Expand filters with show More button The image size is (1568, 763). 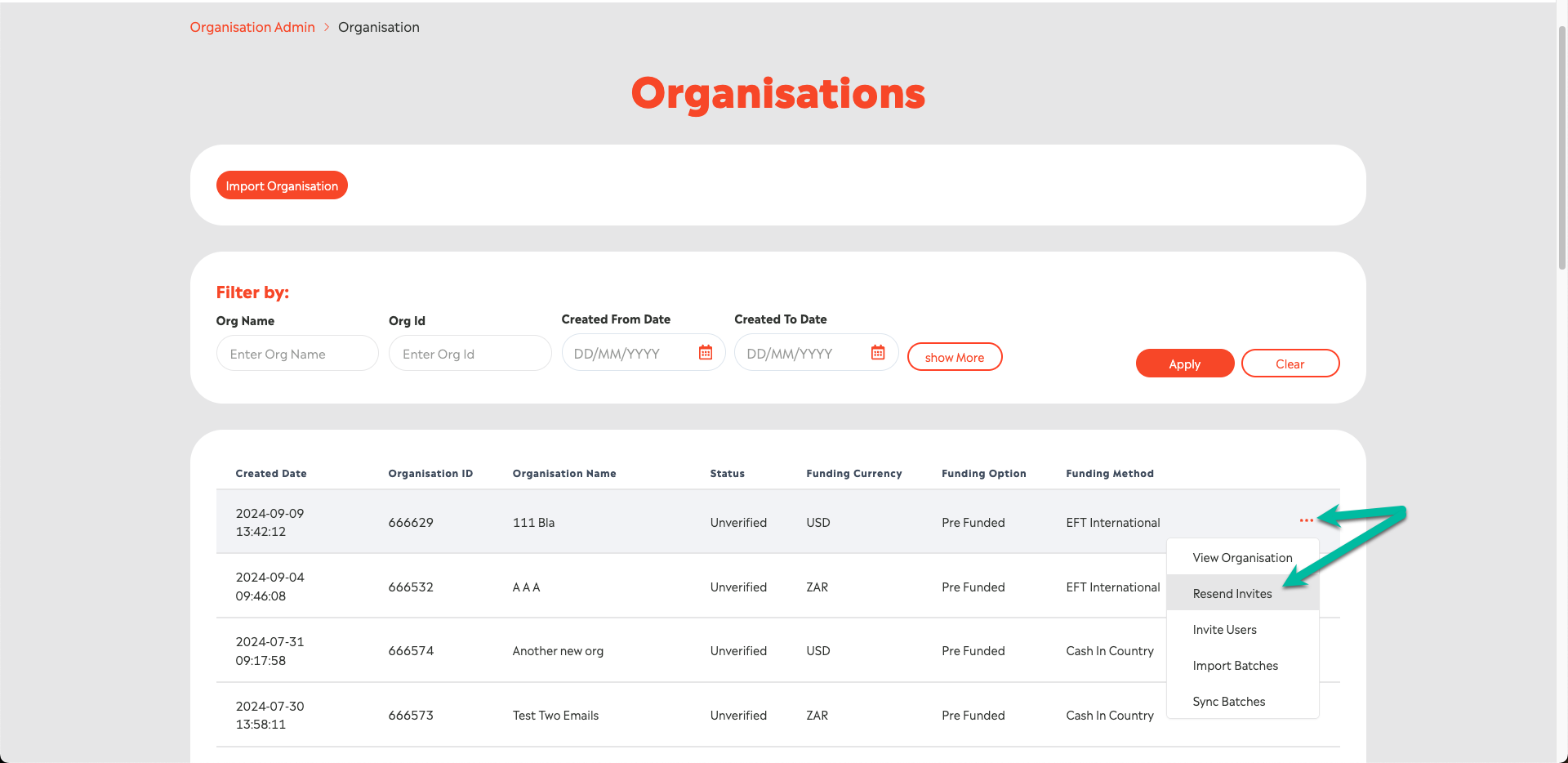pyautogui.click(x=954, y=357)
